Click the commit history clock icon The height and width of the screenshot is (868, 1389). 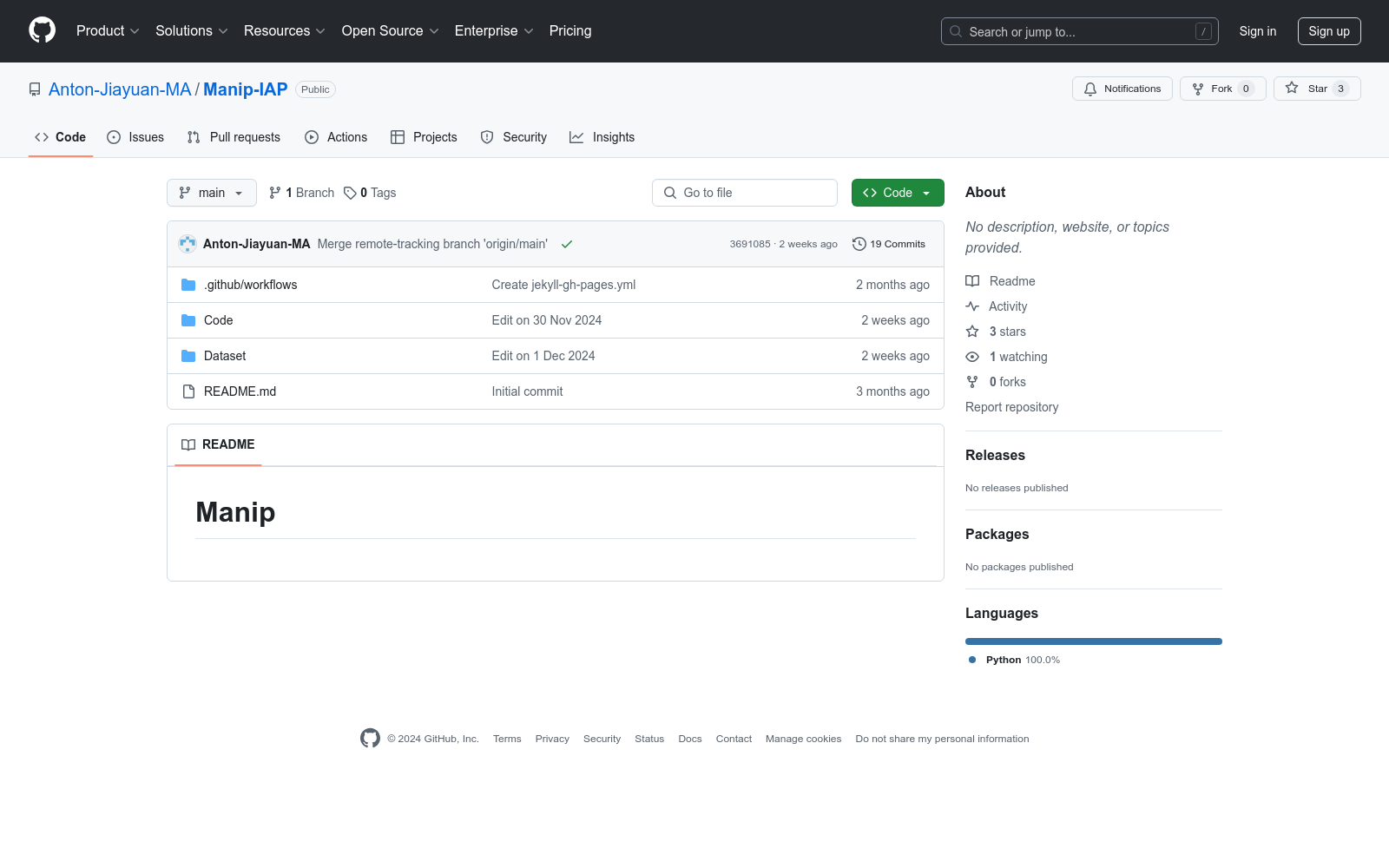pyautogui.click(x=859, y=244)
